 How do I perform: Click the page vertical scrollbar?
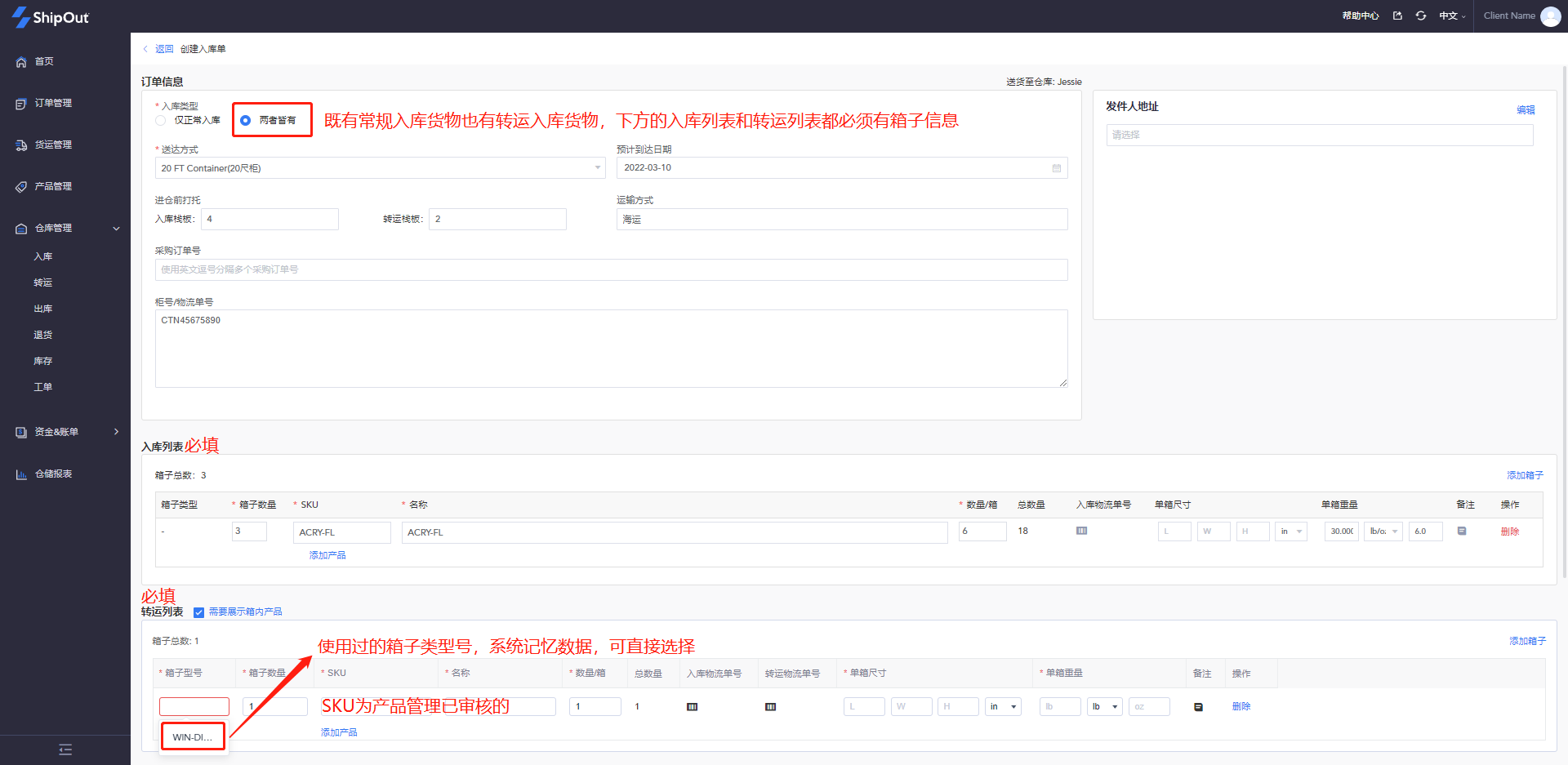click(x=1564, y=322)
